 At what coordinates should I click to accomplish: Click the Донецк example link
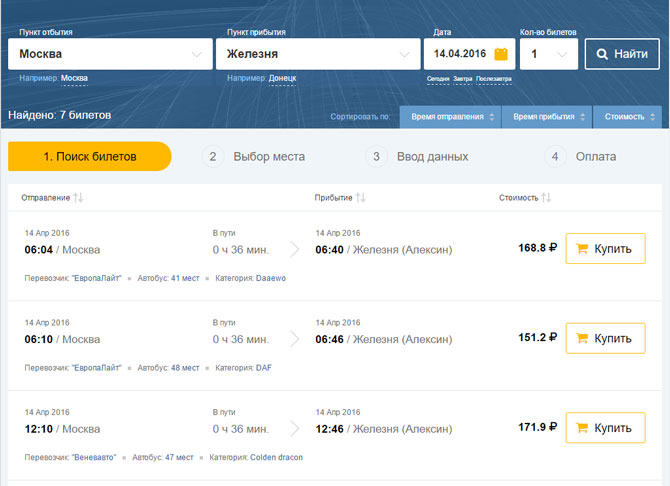pos(282,78)
